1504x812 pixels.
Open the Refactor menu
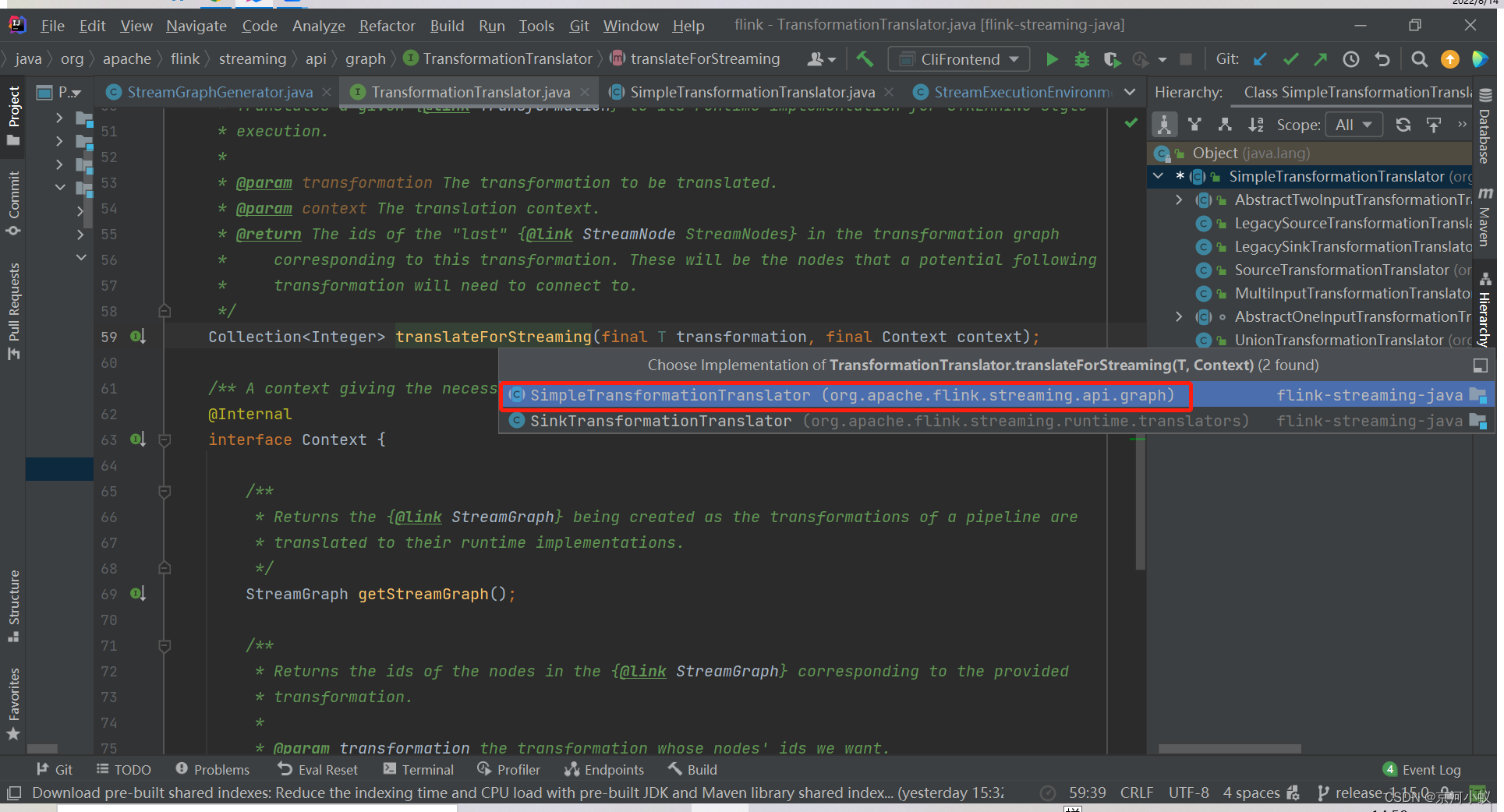[x=387, y=26]
